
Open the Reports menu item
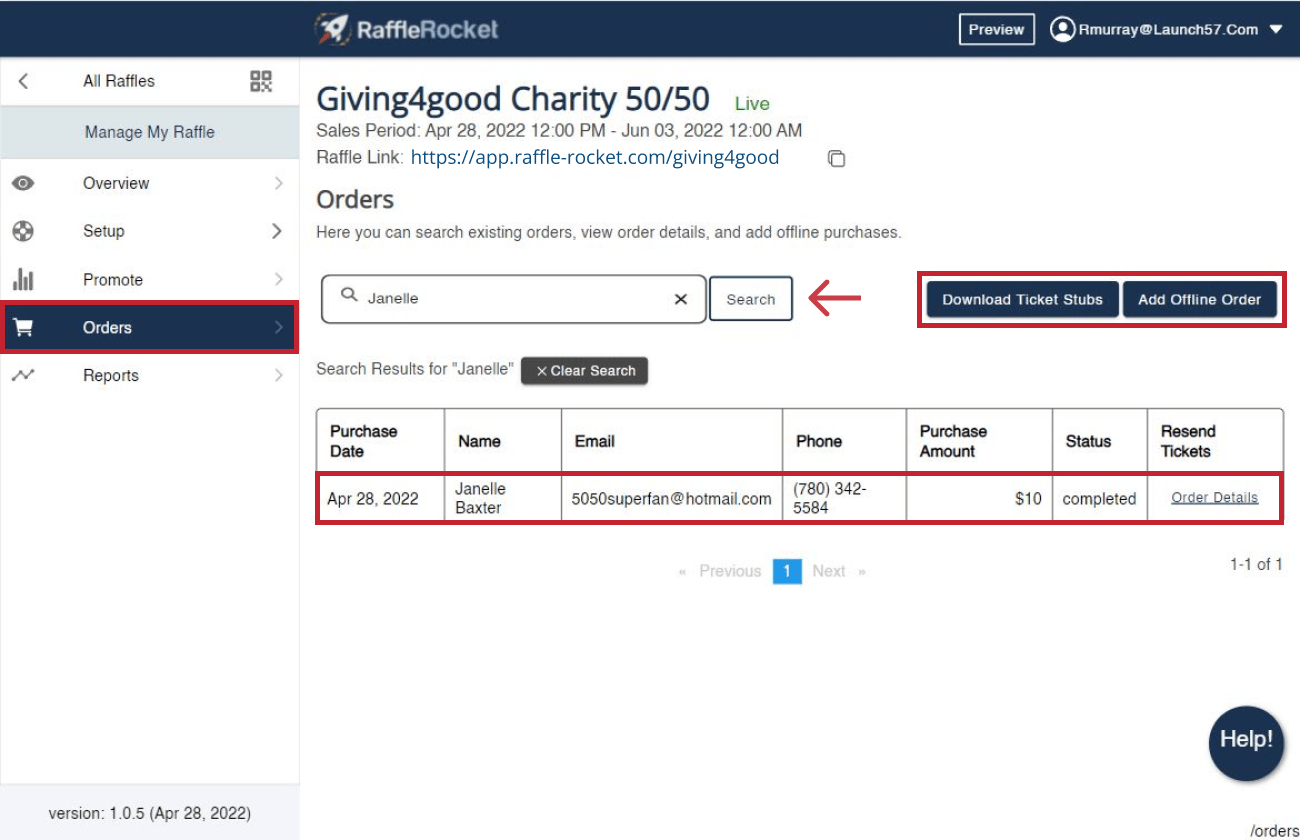150,375
